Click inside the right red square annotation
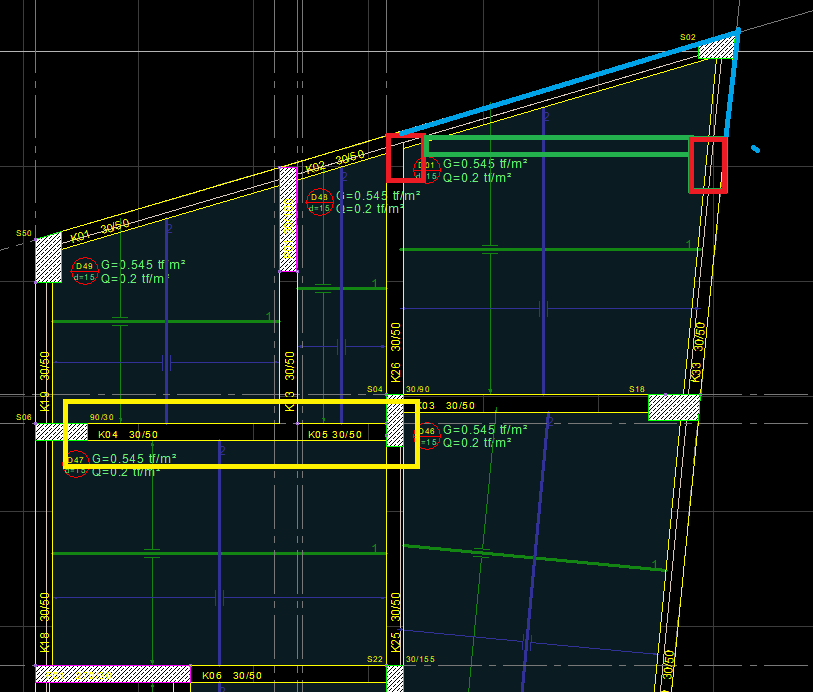The width and height of the screenshot is (813, 692). coord(708,165)
